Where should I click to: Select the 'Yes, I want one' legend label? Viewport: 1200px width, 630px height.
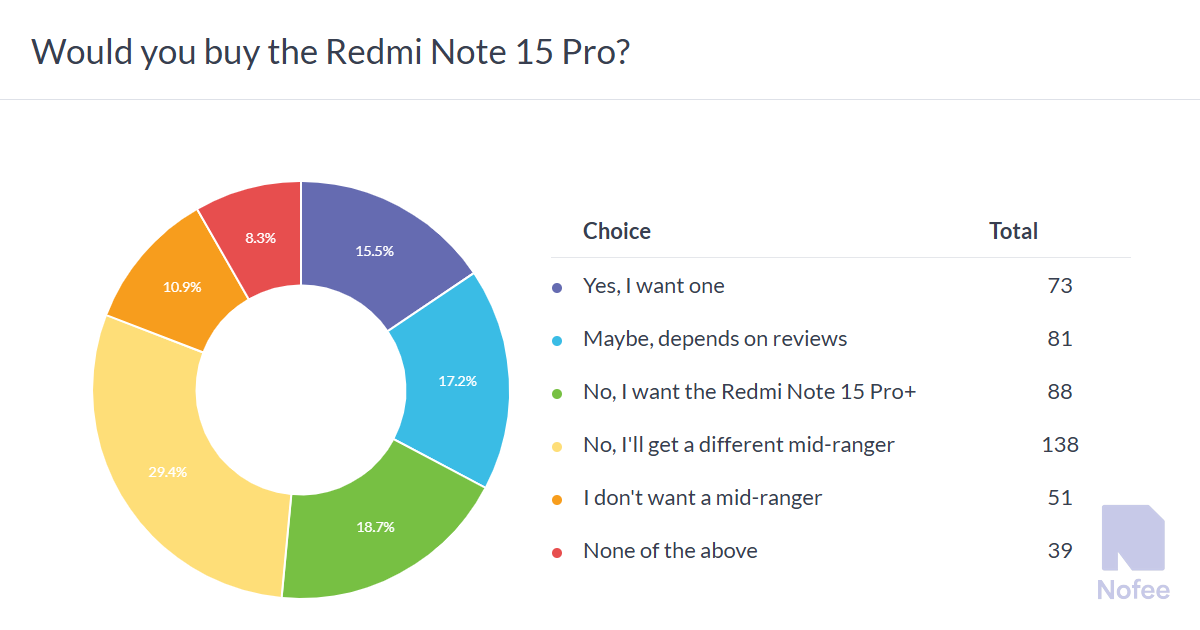tap(654, 286)
